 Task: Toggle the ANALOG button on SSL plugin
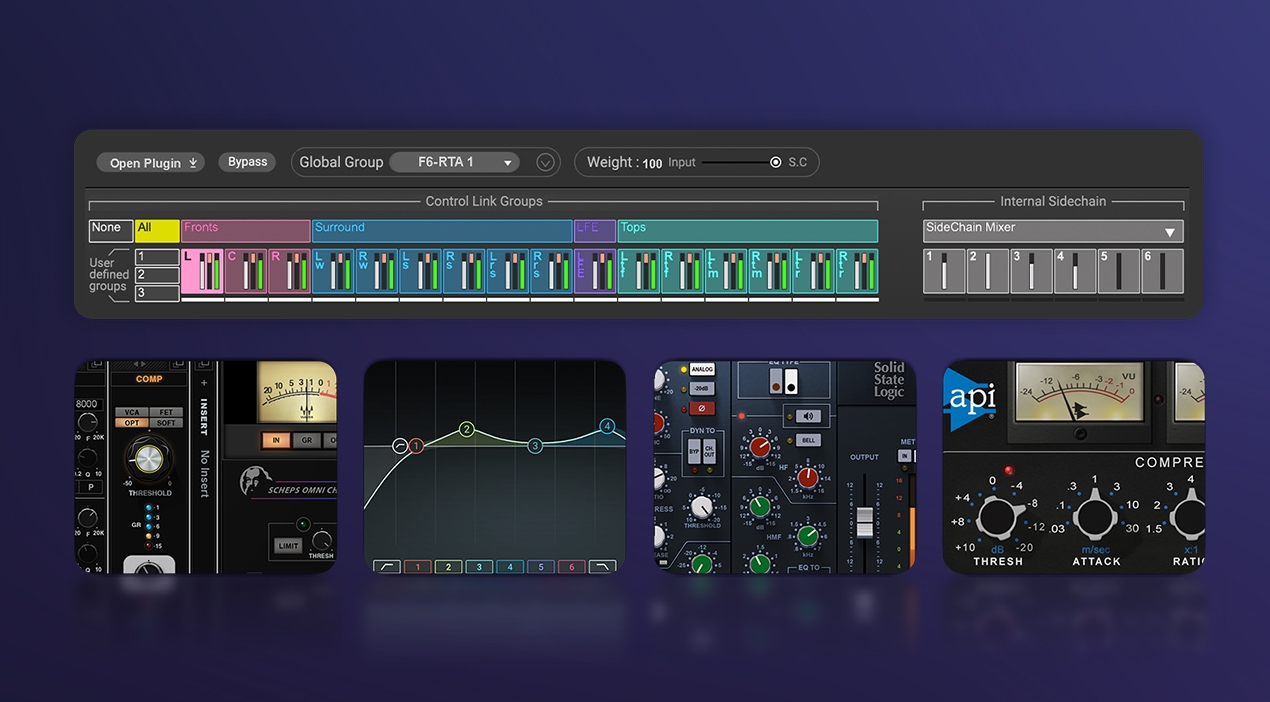pos(702,369)
